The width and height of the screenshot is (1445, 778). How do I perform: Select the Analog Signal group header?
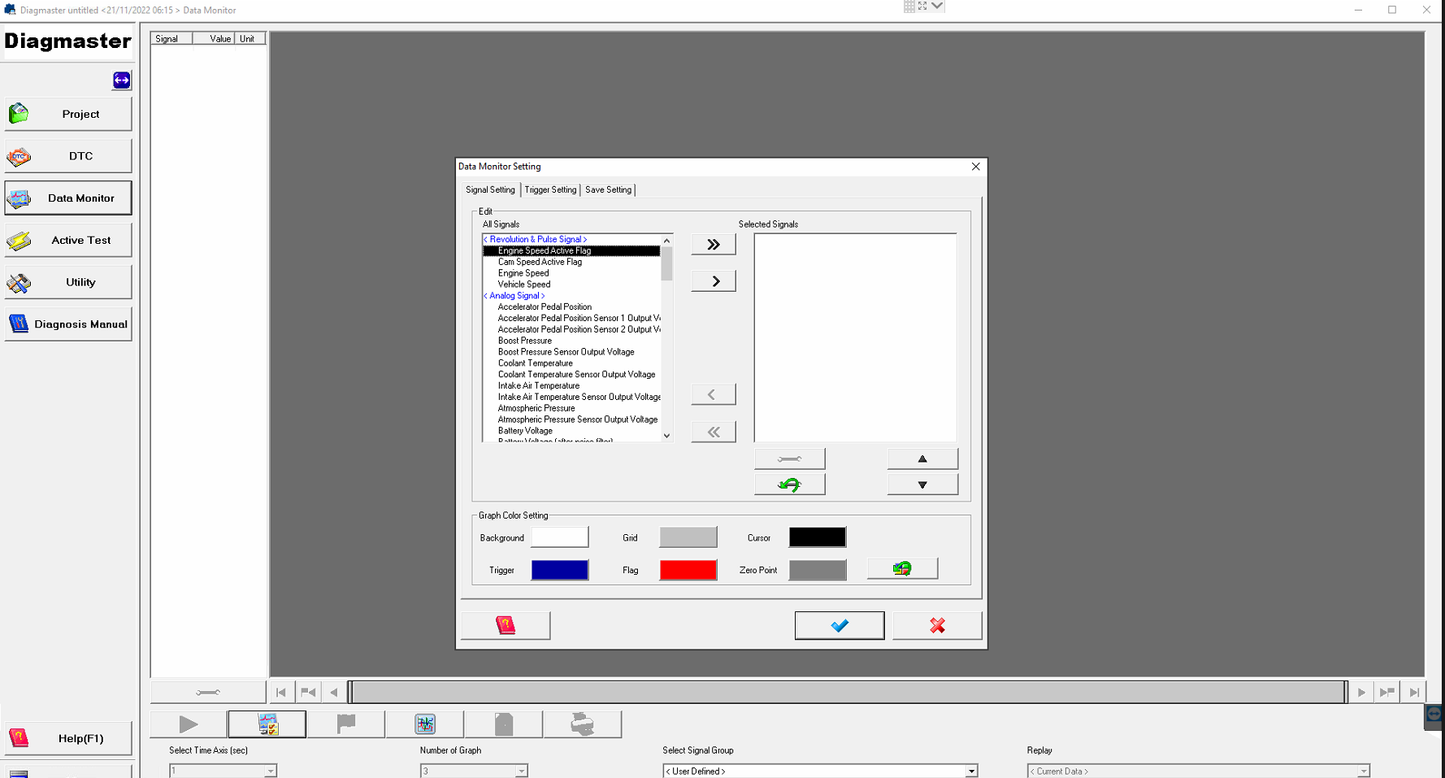(x=514, y=296)
